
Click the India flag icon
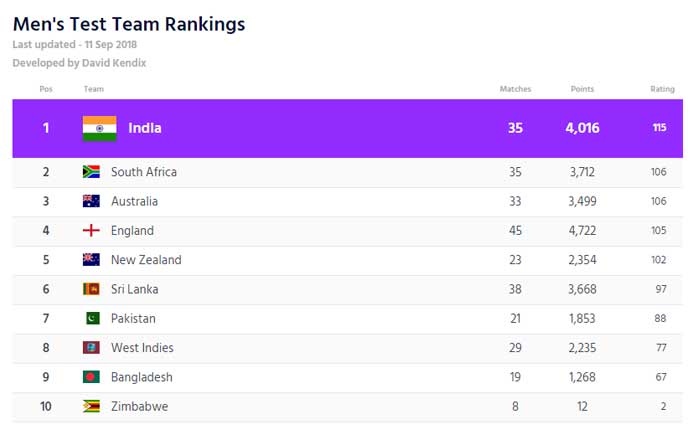99,128
